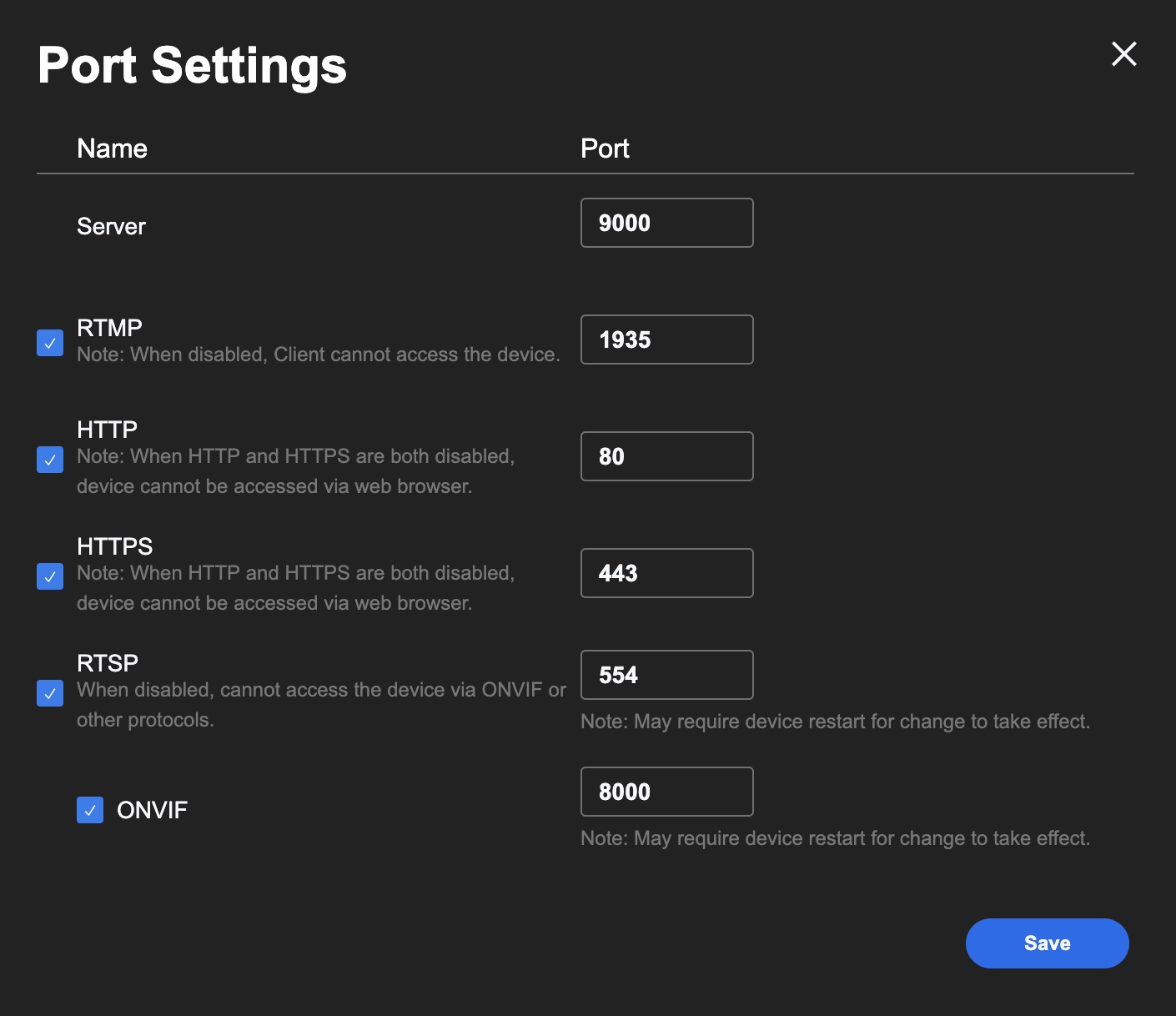1176x1016 pixels.
Task: Disable the ONVIF checkbox
Action: (x=90, y=810)
